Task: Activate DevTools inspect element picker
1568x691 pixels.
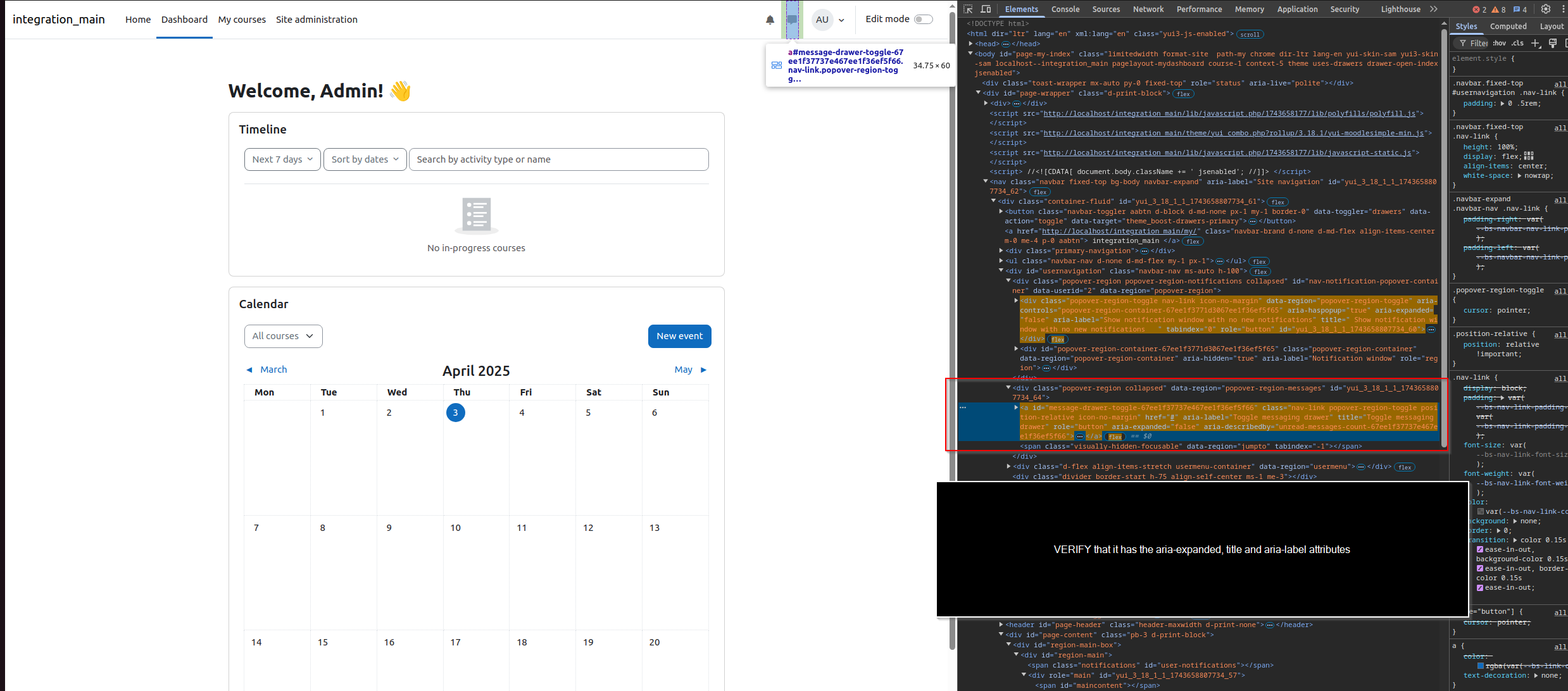Action: 968,9
